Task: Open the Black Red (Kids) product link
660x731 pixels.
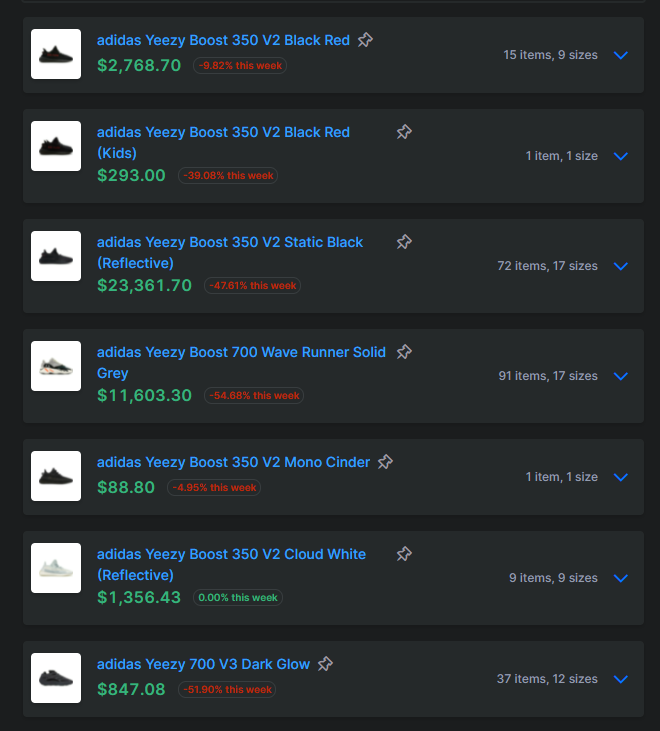Action: (223, 143)
